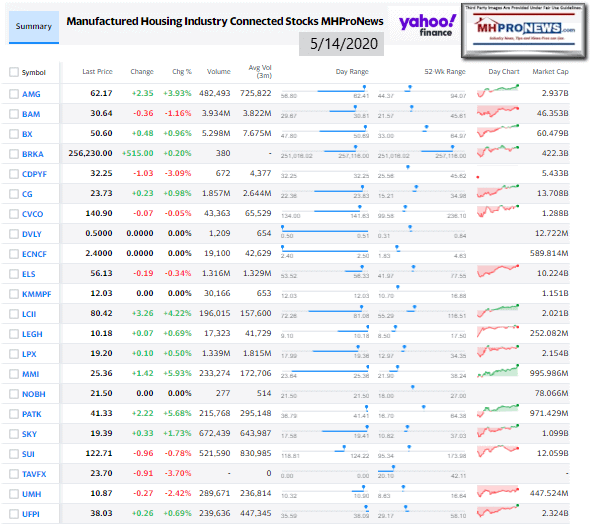Open the KMMPF symbol link

[36, 294]
